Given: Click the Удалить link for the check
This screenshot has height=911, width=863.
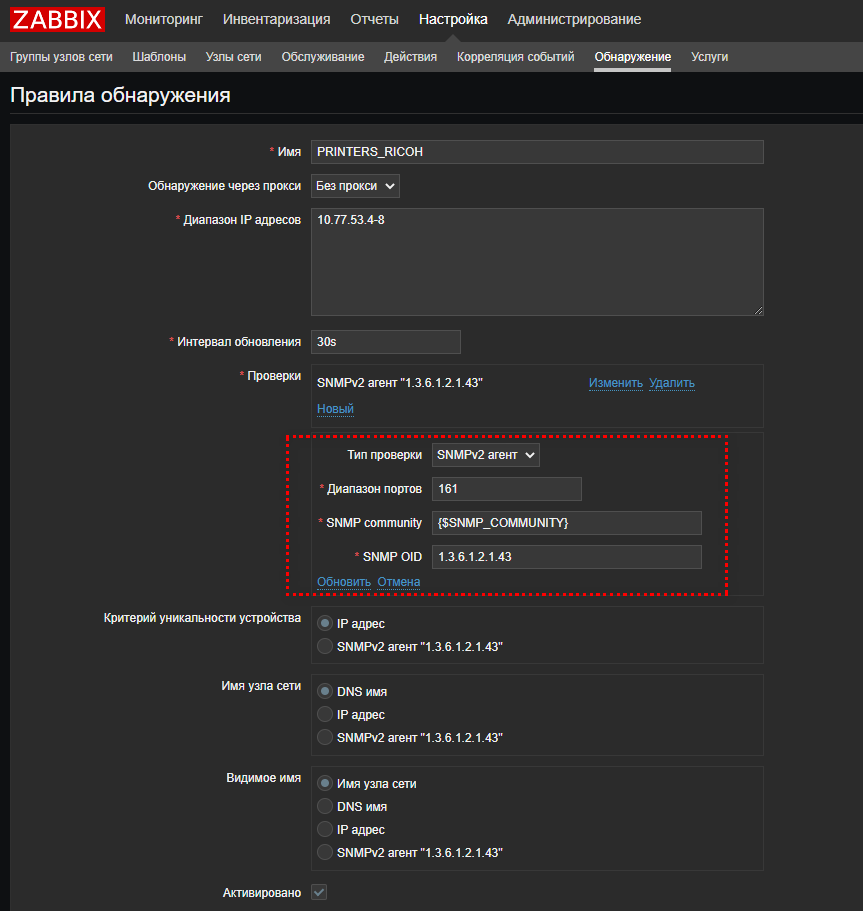Looking at the screenshot, I should (x=671, y=383).
